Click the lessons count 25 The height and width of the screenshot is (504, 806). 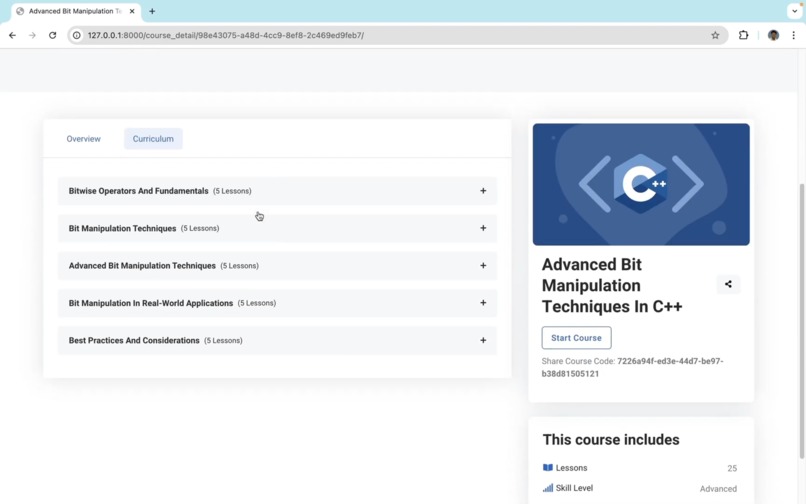point(732,469)
